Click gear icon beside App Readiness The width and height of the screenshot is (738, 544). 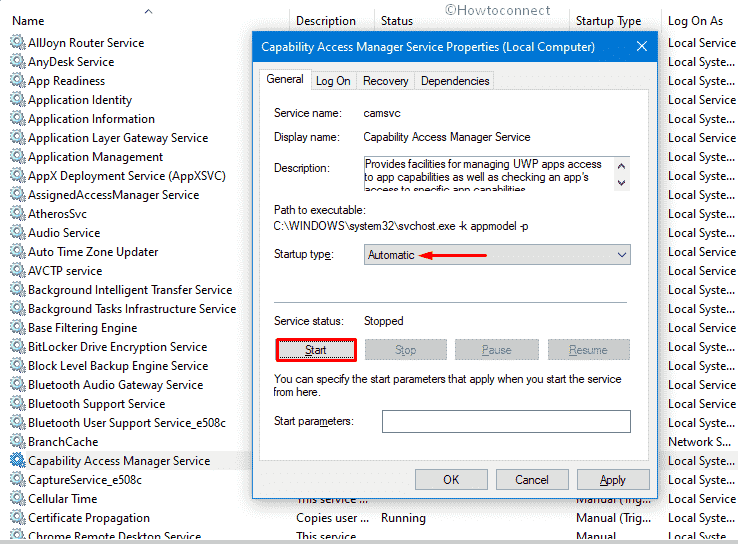point(18,80)
